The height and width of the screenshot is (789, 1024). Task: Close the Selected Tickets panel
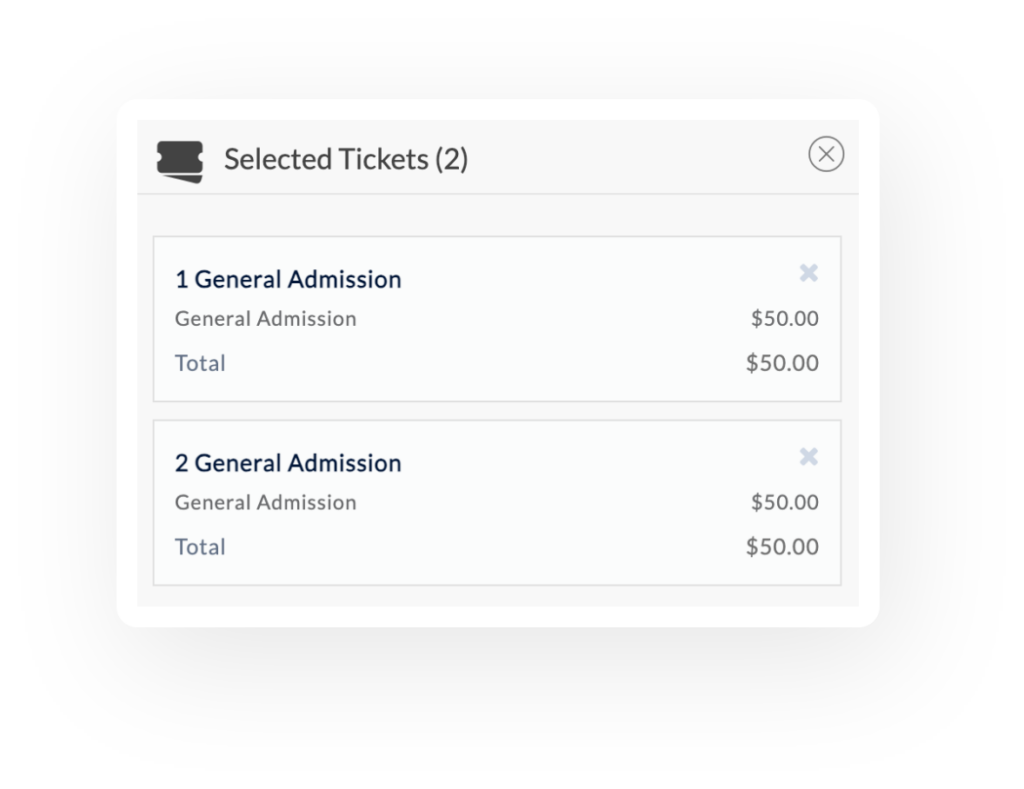(826, 154)
